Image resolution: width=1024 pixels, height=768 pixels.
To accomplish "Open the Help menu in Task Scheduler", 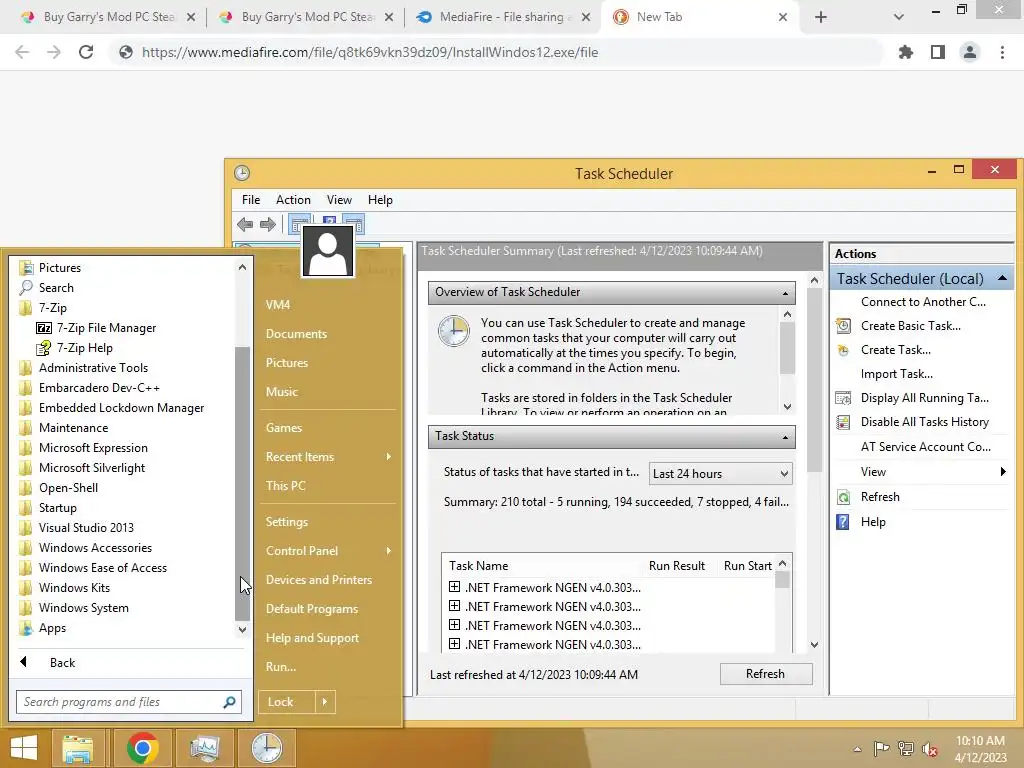I will click(380, 200).
